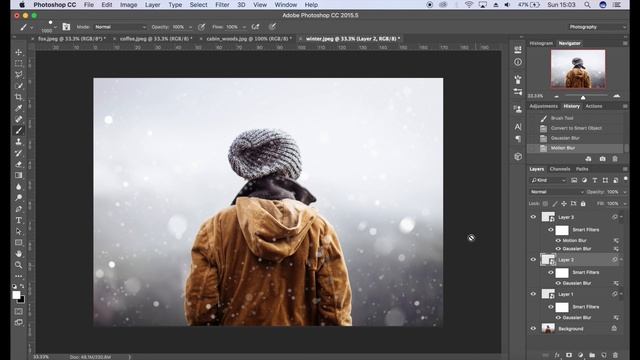Viewport: 640px width, 360px height.
Task: Click the Navigator zoom slider handle
Action: coord(583,97)
